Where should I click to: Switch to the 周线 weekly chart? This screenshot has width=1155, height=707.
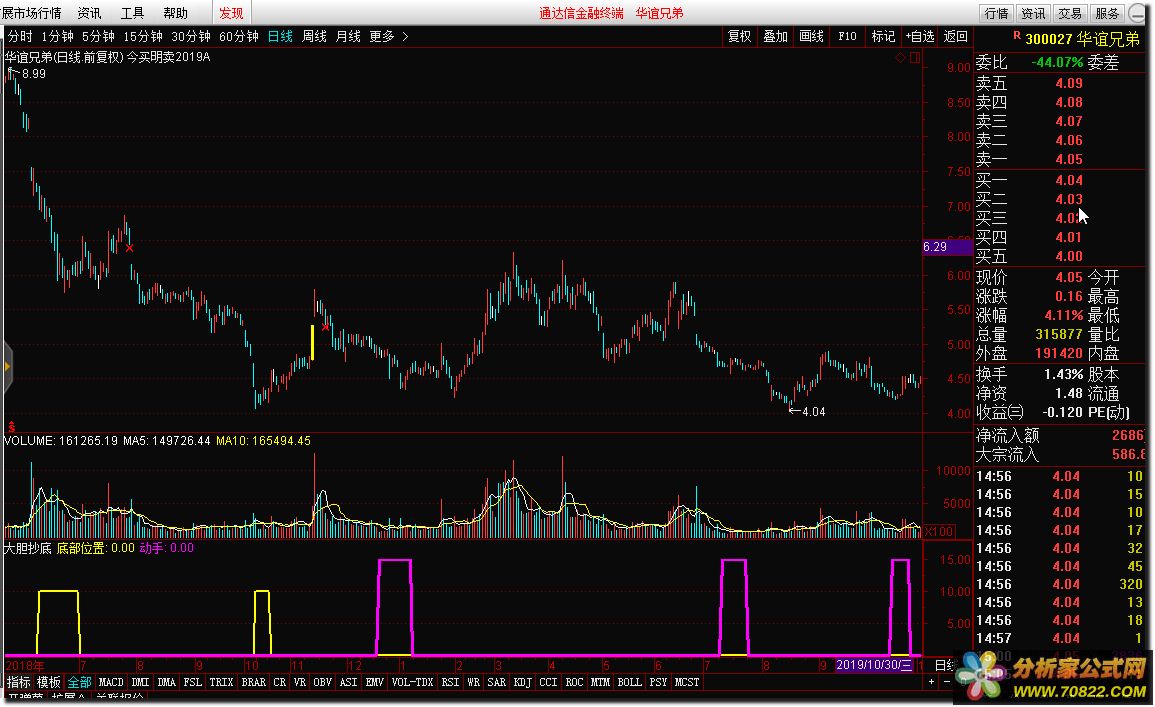[x=314, y=36]
